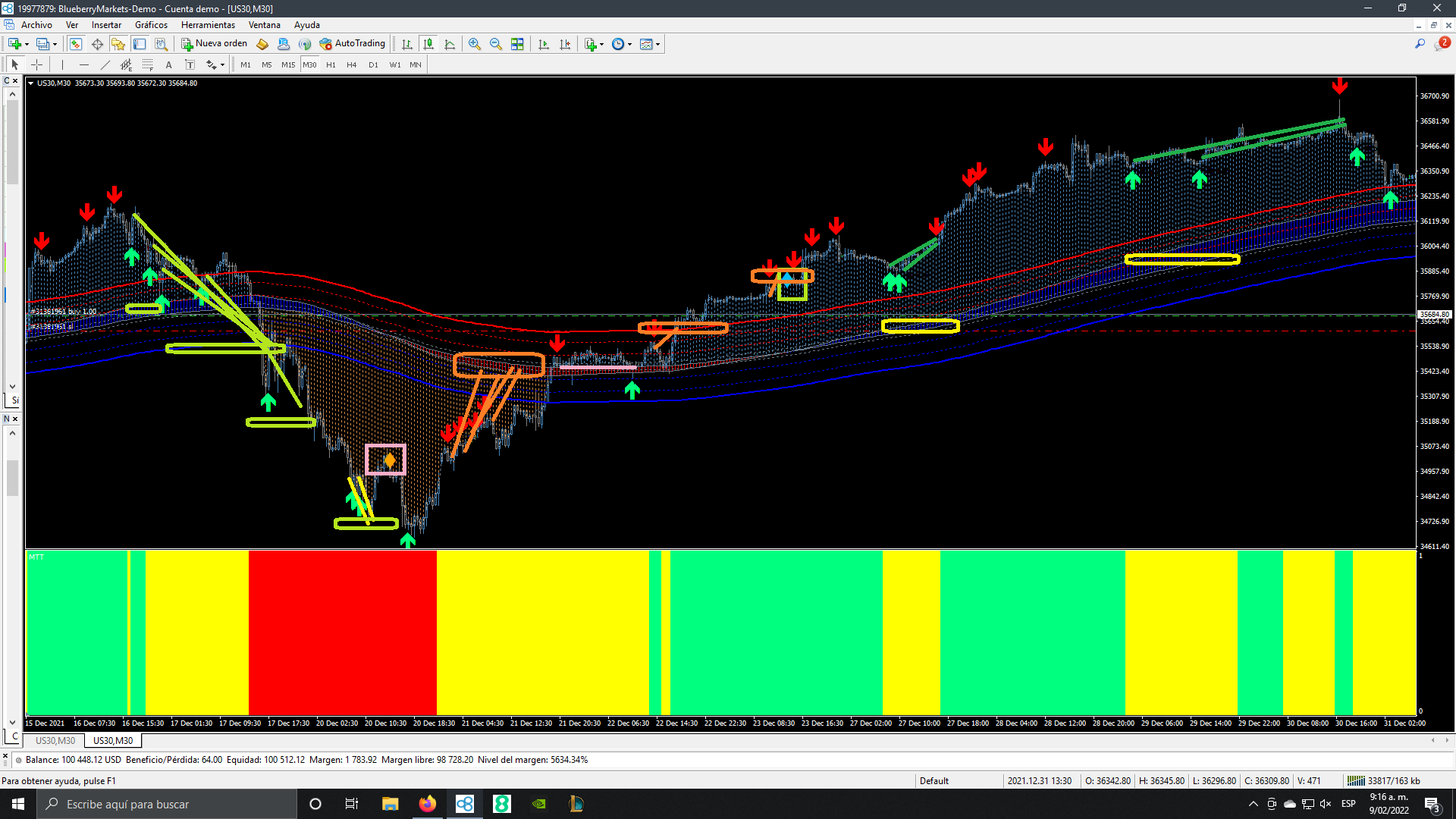Screen dimensions: 1456x819
Task: Draw a trendline with the line tool
Action: [105, 65]
